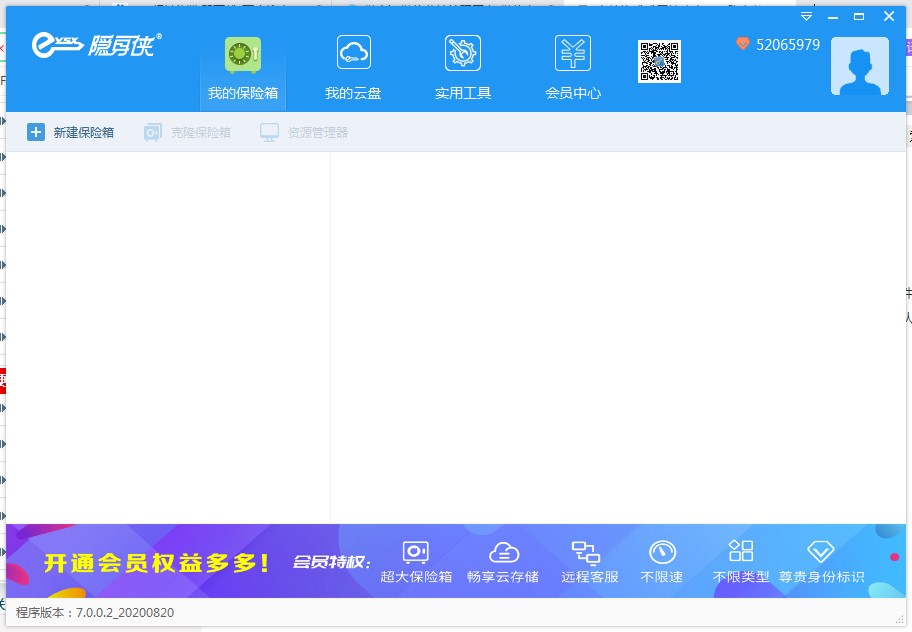Open the user avatar profile
The height and width of the screenshot is (632, 912).
point(859,66)
